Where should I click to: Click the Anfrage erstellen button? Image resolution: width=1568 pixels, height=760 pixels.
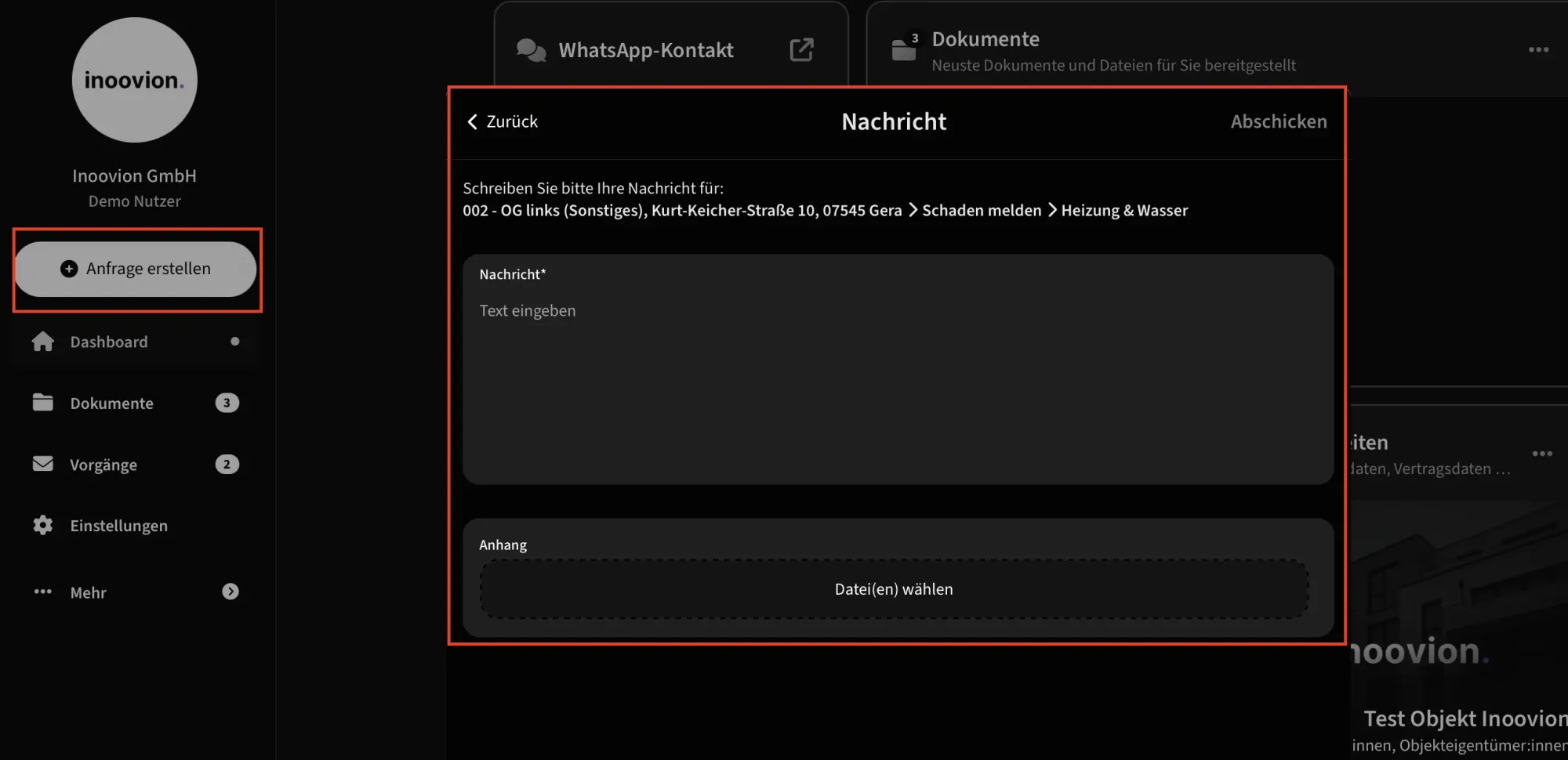coord(136,269)
